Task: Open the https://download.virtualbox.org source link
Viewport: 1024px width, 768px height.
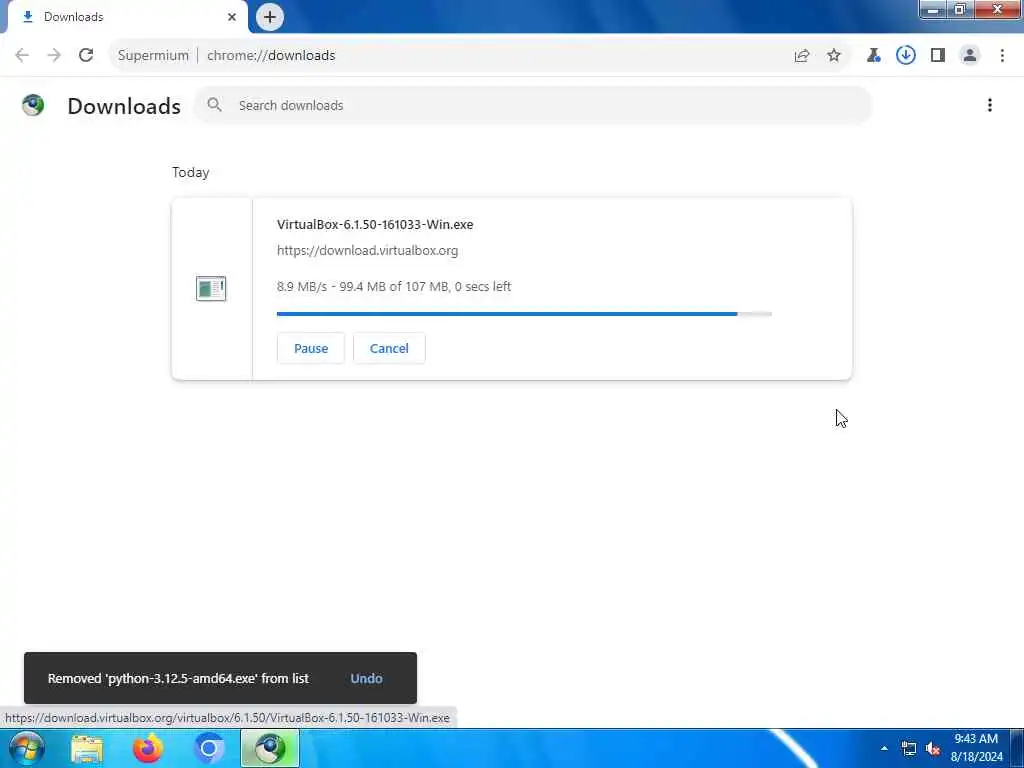Action: coord(367,251)
